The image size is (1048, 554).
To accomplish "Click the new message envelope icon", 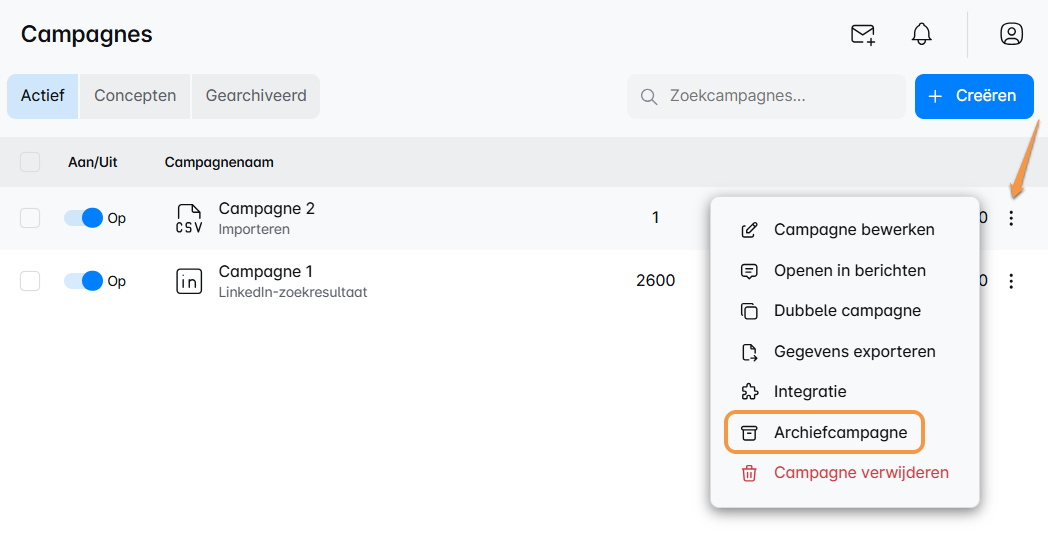I will pos(862,34).
